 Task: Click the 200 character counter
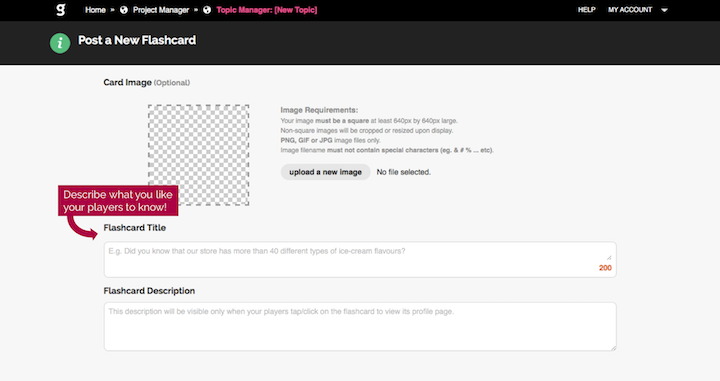pos(605,268)
